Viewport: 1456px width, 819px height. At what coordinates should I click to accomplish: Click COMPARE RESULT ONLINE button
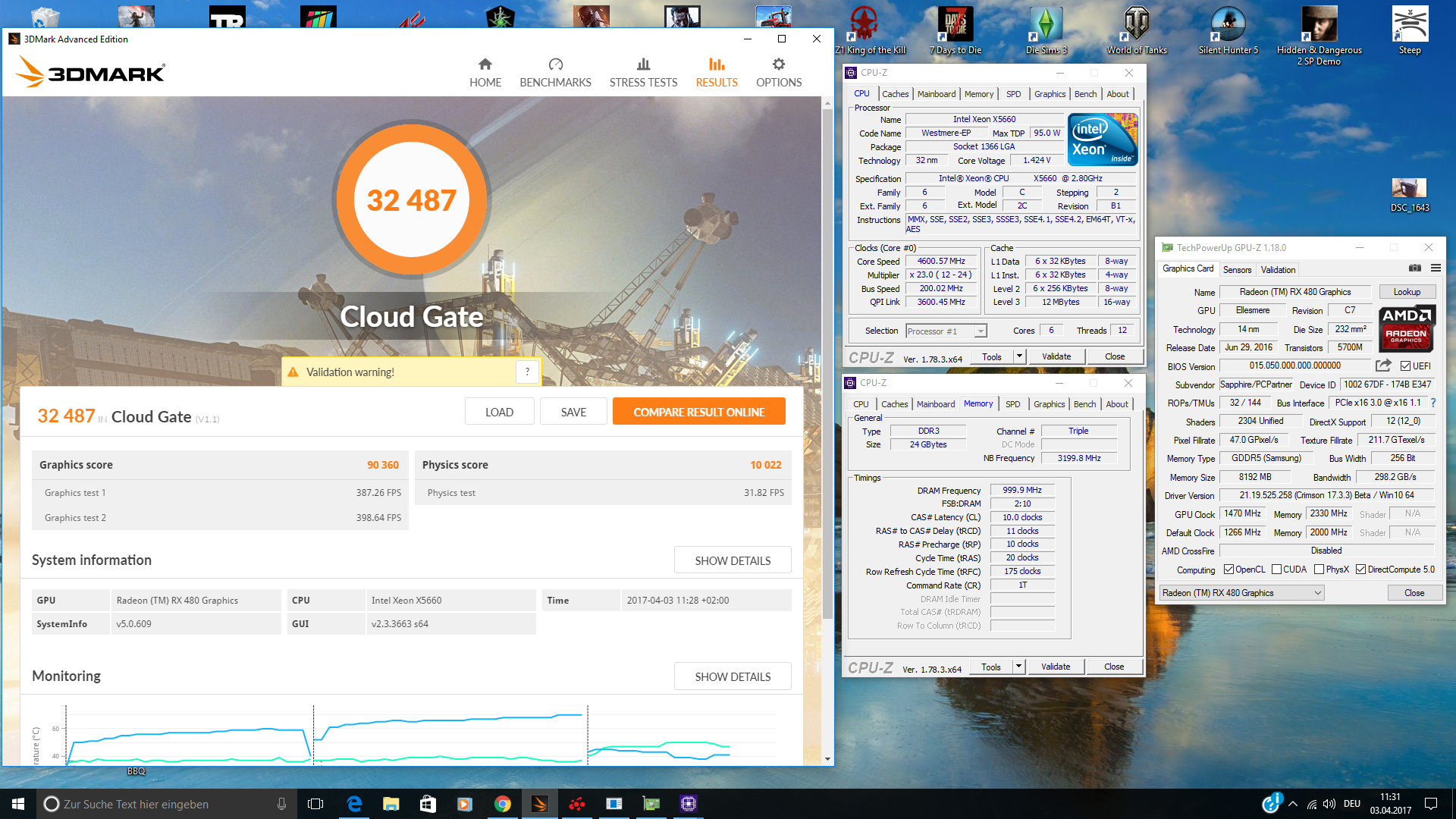[x=698, y=412]
